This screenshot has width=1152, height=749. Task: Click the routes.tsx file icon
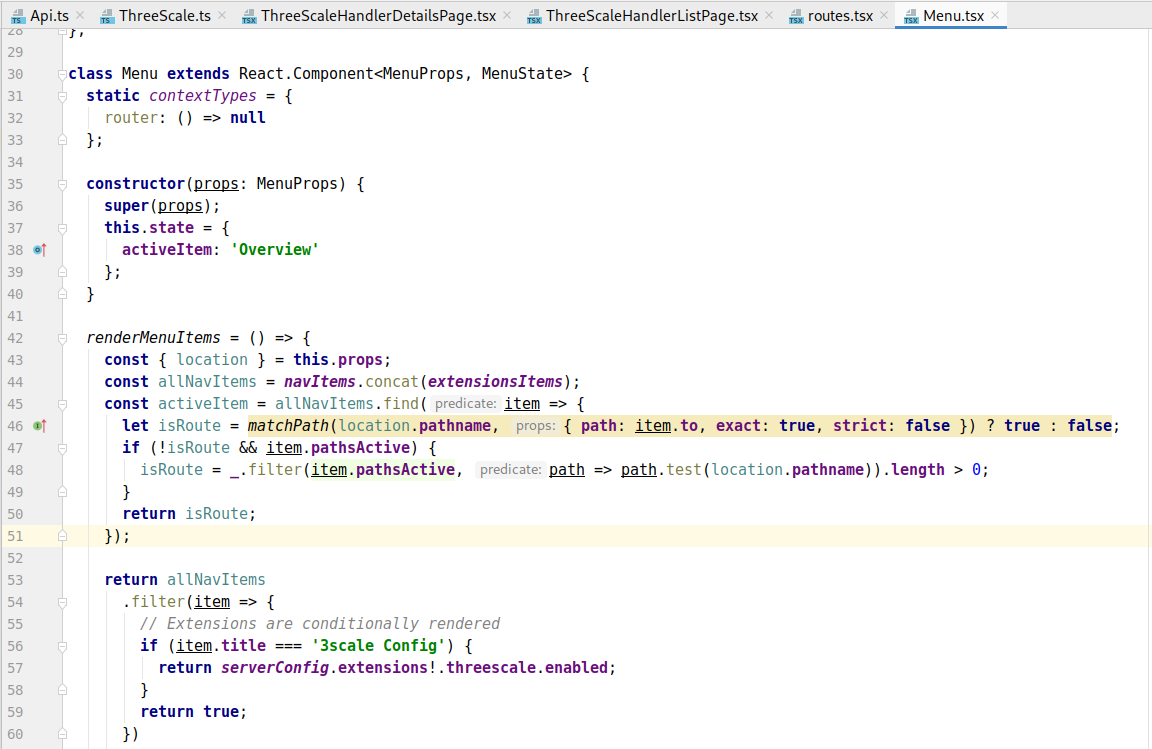click(x=796, y=16)
